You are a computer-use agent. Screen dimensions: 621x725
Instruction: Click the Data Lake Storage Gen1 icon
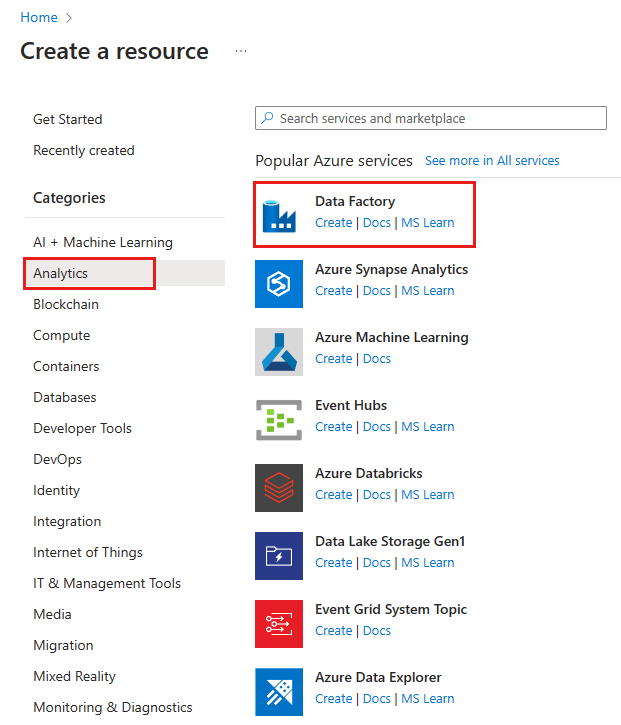[279, 556]
